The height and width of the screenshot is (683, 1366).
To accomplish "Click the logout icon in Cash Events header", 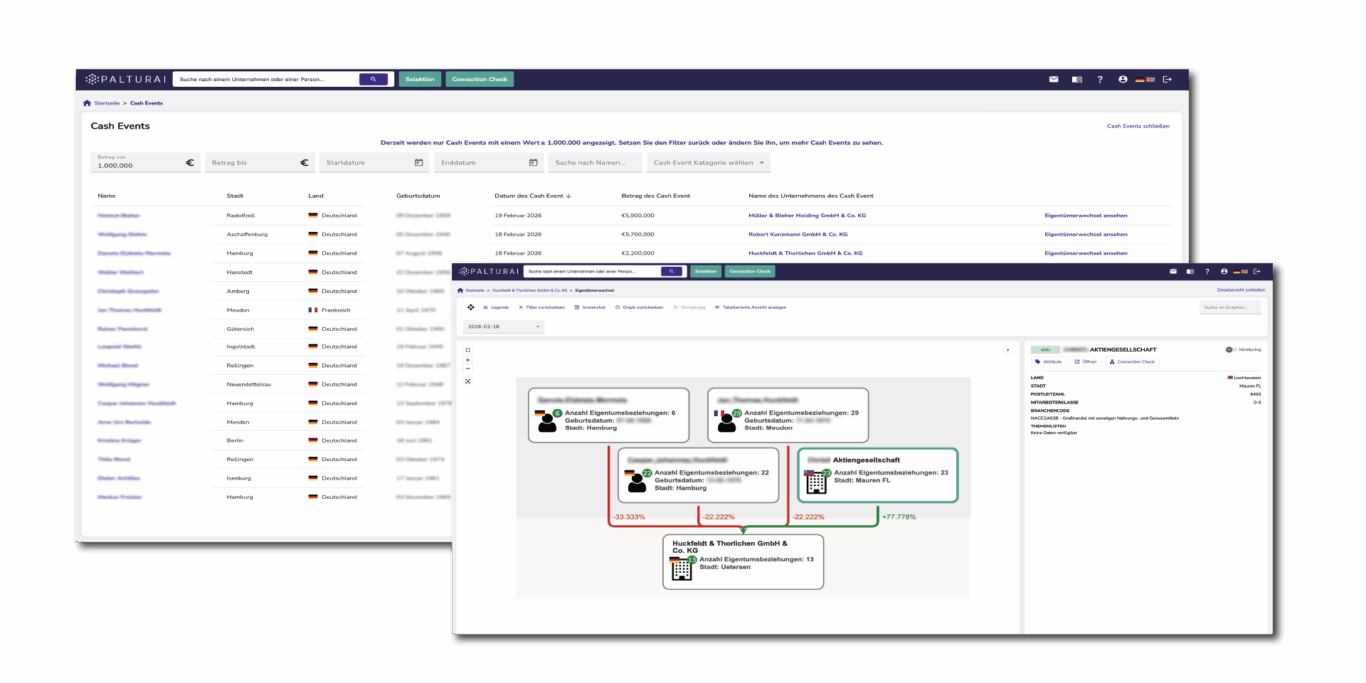I will point(1167,79).
